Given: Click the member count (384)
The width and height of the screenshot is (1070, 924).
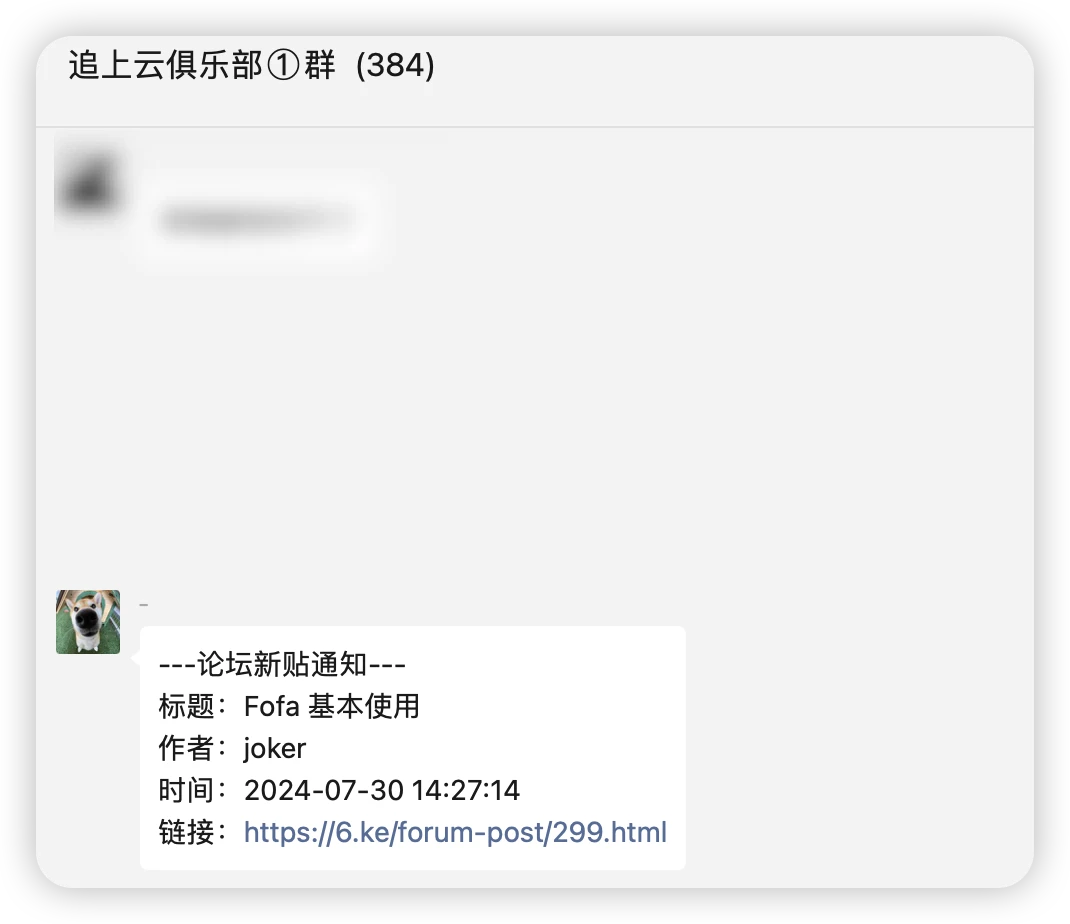Looking at the screenshot, I should point(395,66).
